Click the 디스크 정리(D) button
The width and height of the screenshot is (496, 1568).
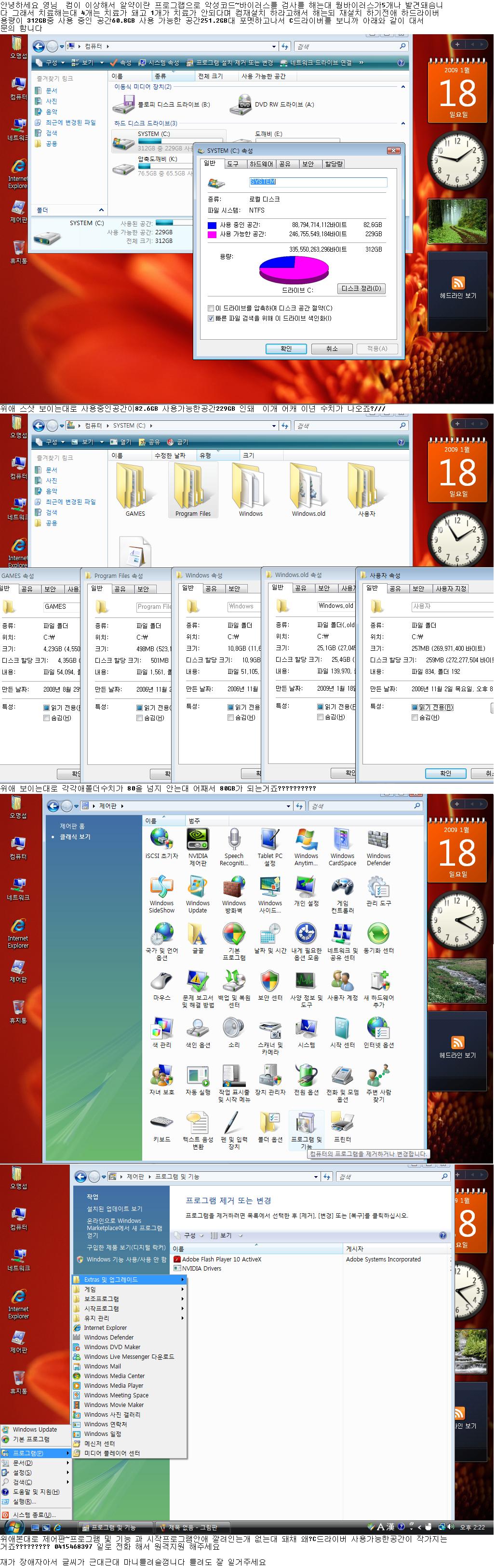point(362,289)
